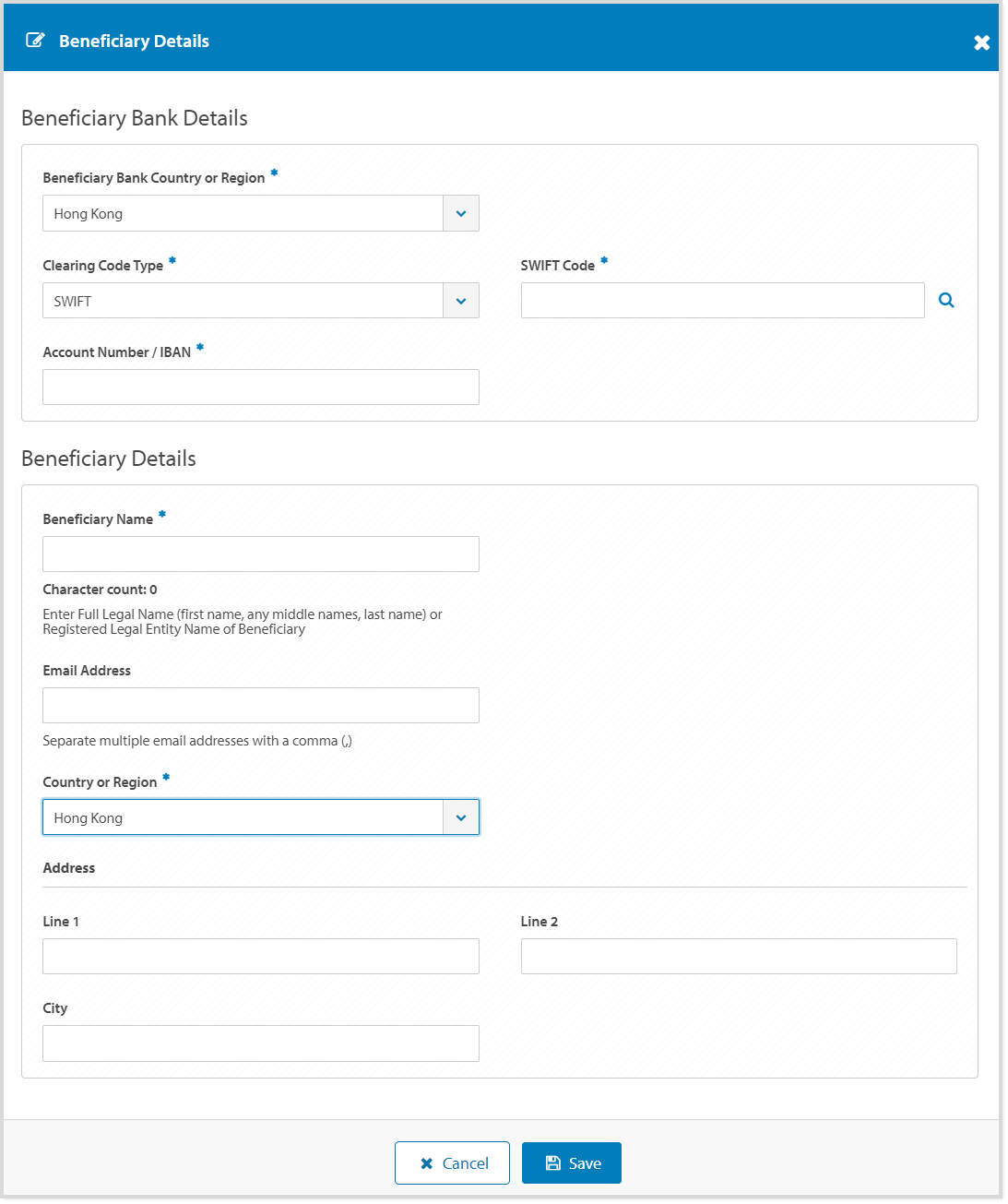Click the City input box
This screenshot has height=1204, width=1008.
(260, 1043)
